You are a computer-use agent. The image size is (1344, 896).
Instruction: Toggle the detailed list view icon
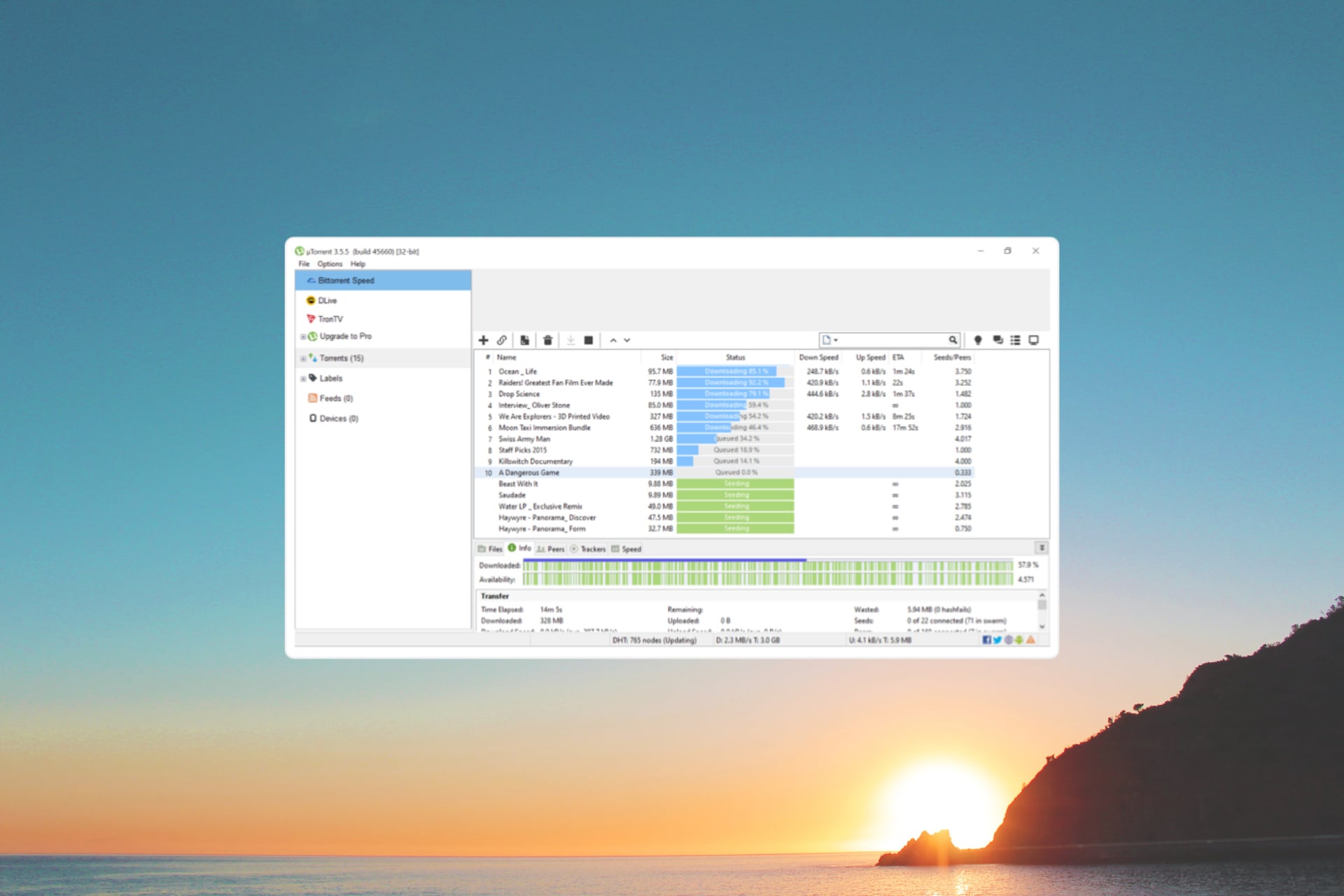tap(1015, 340)
